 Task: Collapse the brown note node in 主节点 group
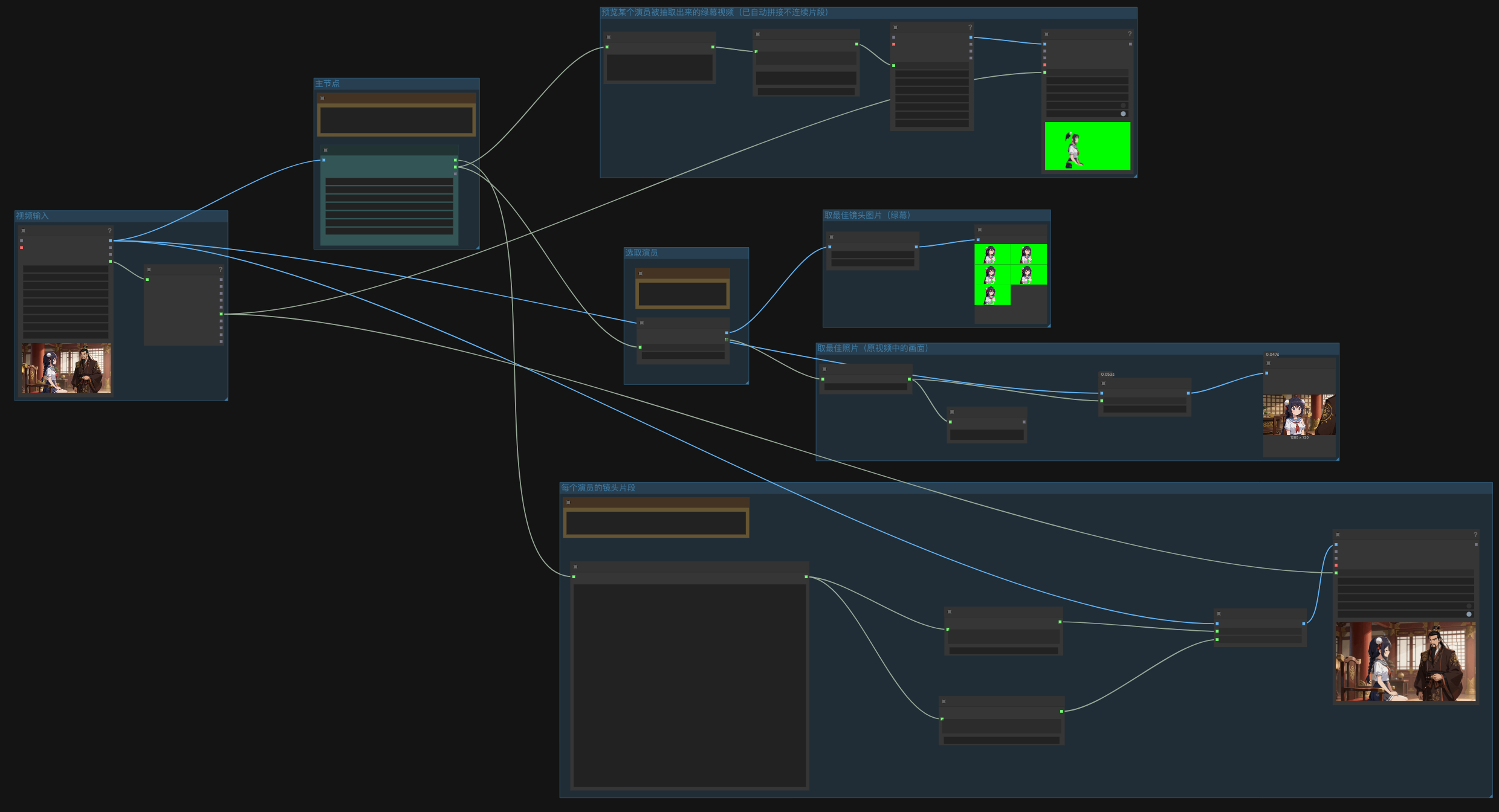(x=323, y=98)
